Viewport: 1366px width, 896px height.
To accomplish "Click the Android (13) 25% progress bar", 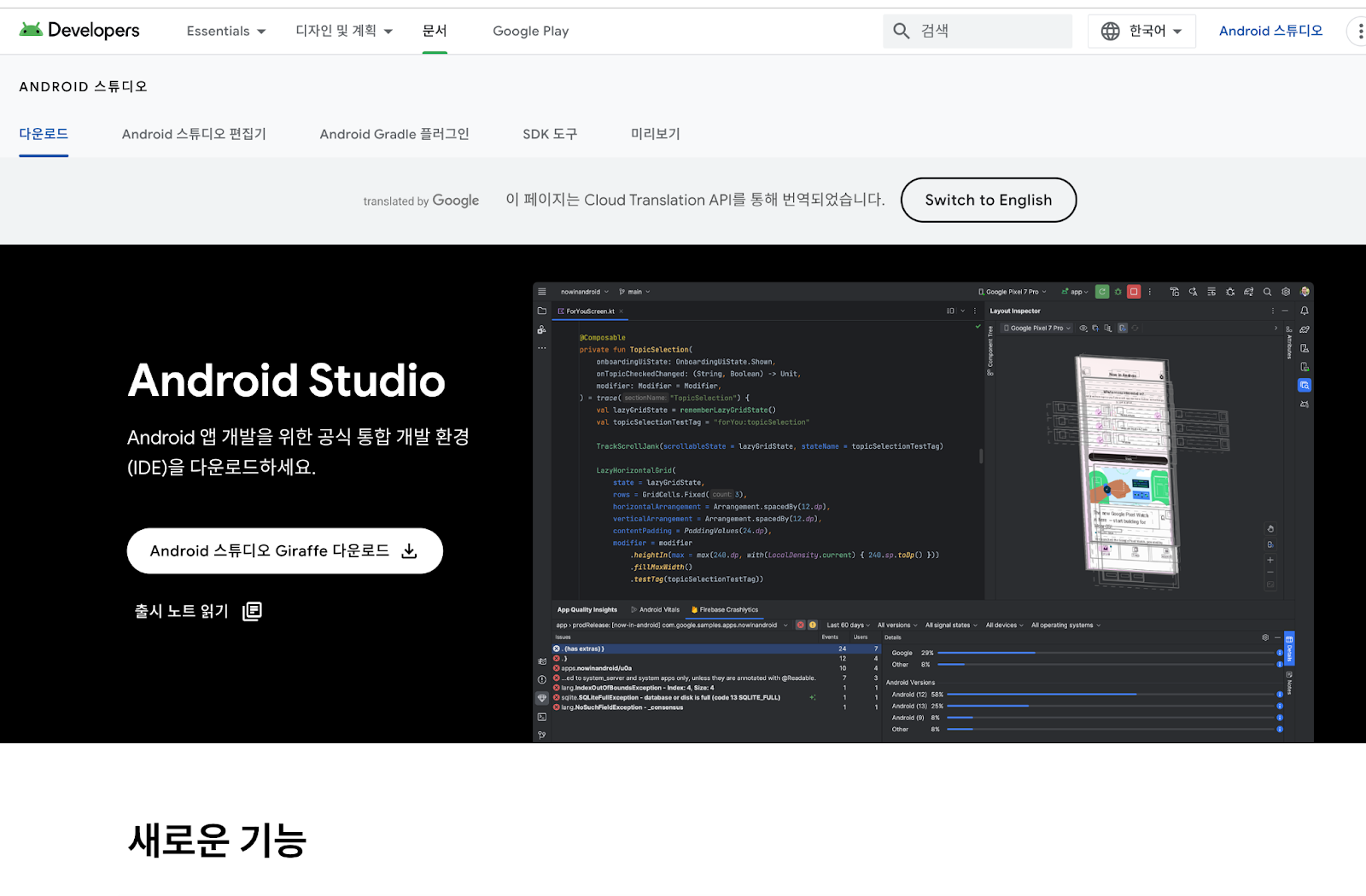I will pyautogui.click(x=1112, y=706).
